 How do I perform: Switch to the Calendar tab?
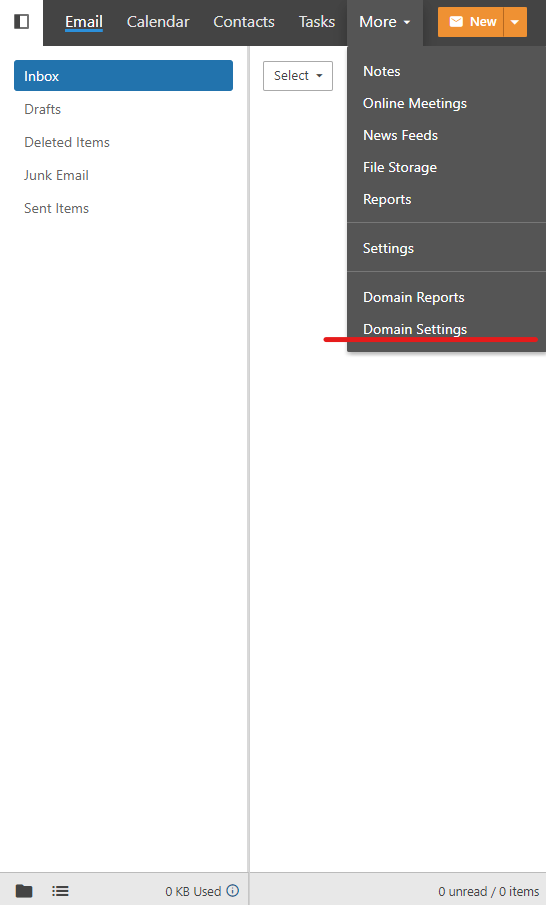click(158, 22)
